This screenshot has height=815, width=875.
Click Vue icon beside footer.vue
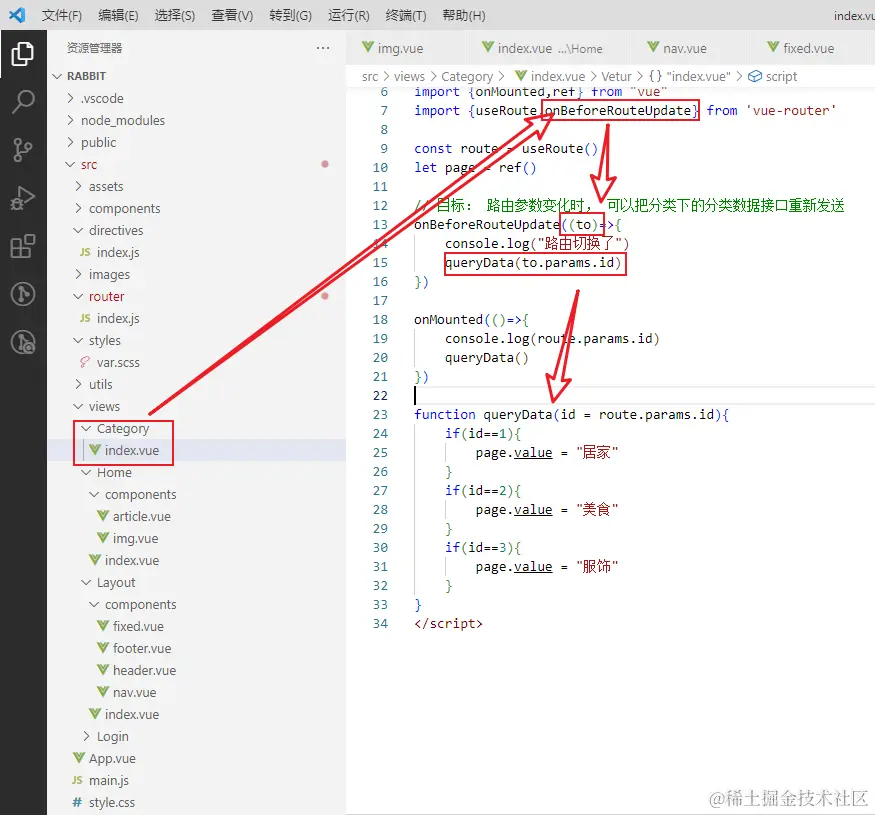(103, 648)
